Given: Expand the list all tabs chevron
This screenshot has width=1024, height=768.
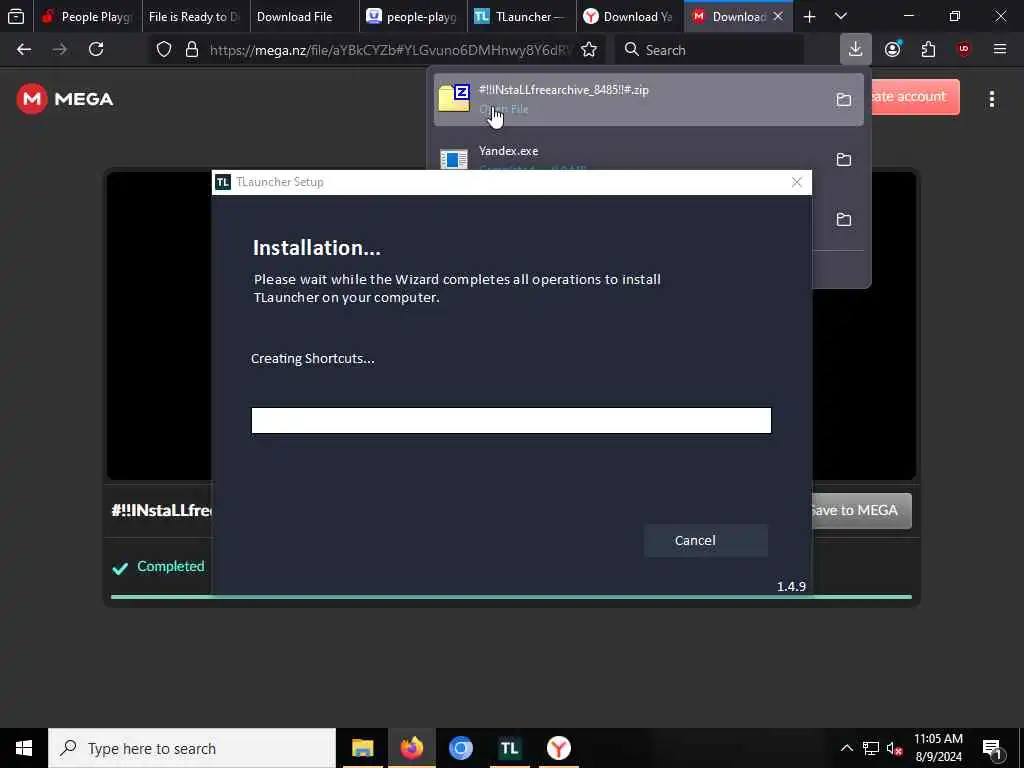Looking at the screenshot, I should pos(841,16).
